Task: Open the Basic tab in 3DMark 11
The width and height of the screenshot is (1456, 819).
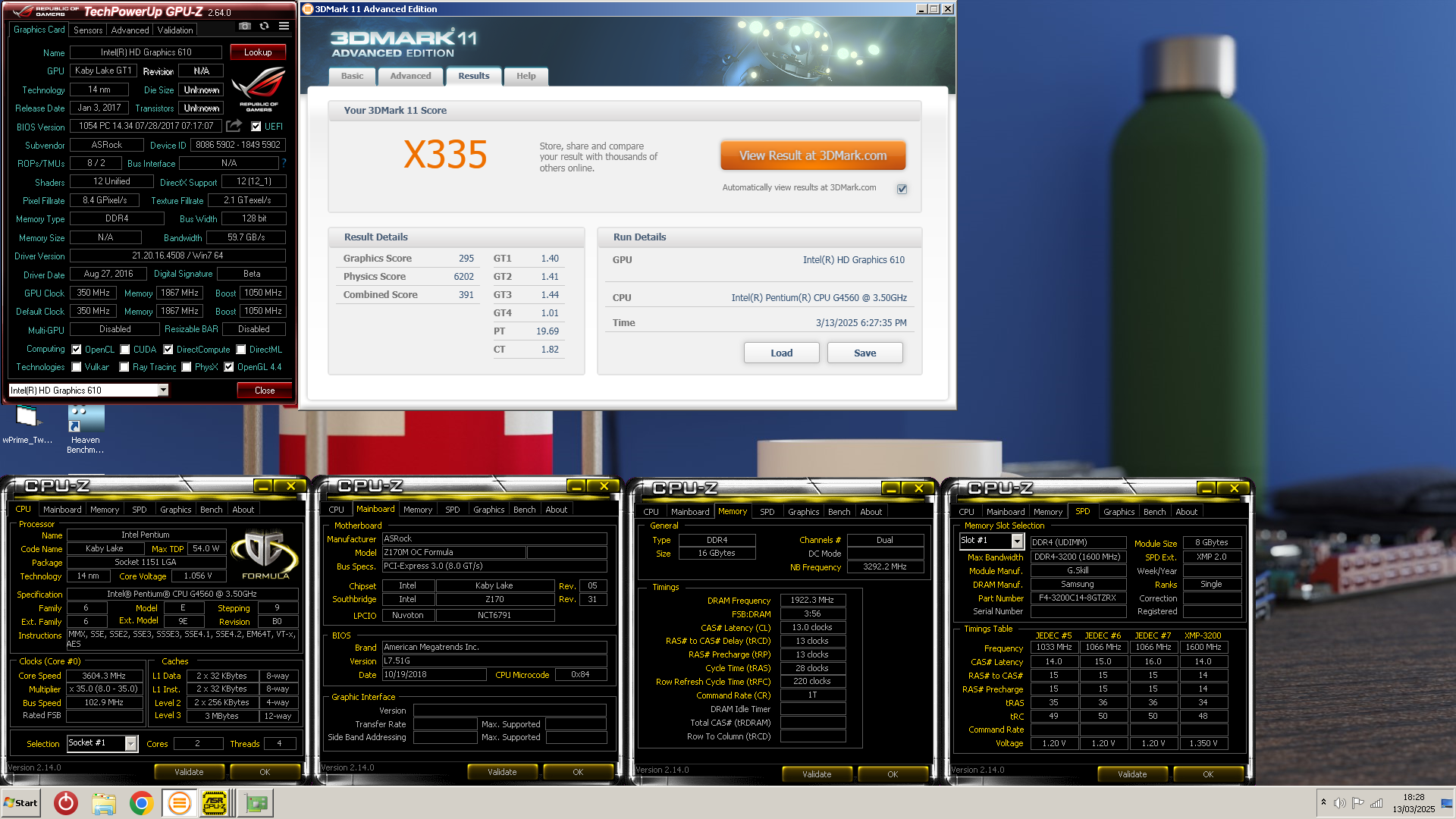Action: (x=352, y=76)
